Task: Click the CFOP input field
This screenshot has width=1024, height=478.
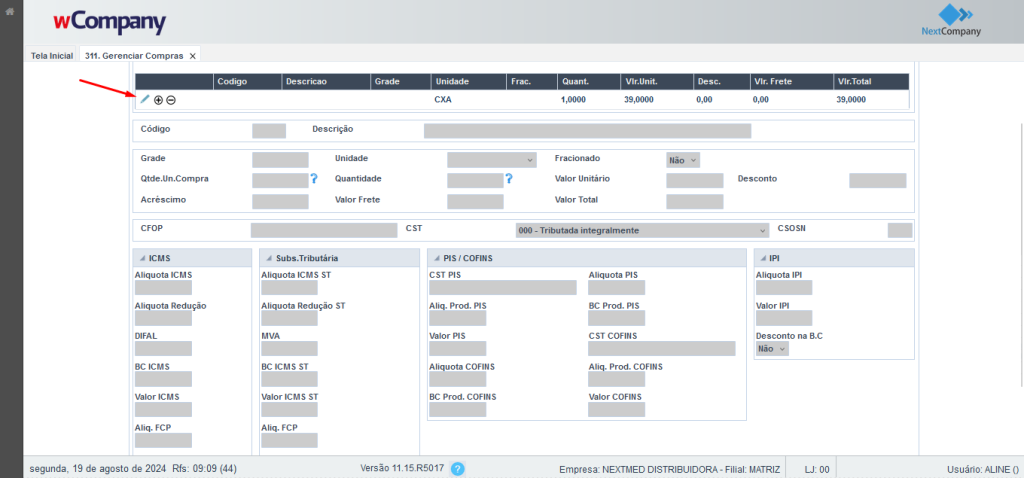Action: click(x=324, y=230)
